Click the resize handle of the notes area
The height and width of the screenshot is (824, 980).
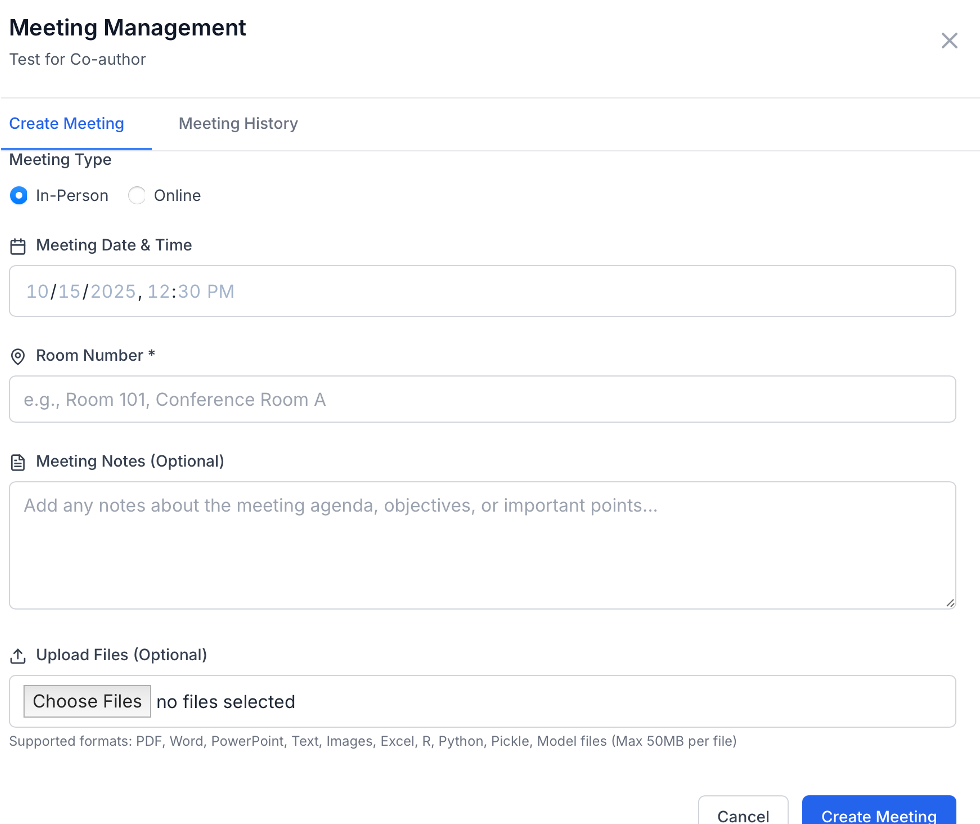(949, 601)
